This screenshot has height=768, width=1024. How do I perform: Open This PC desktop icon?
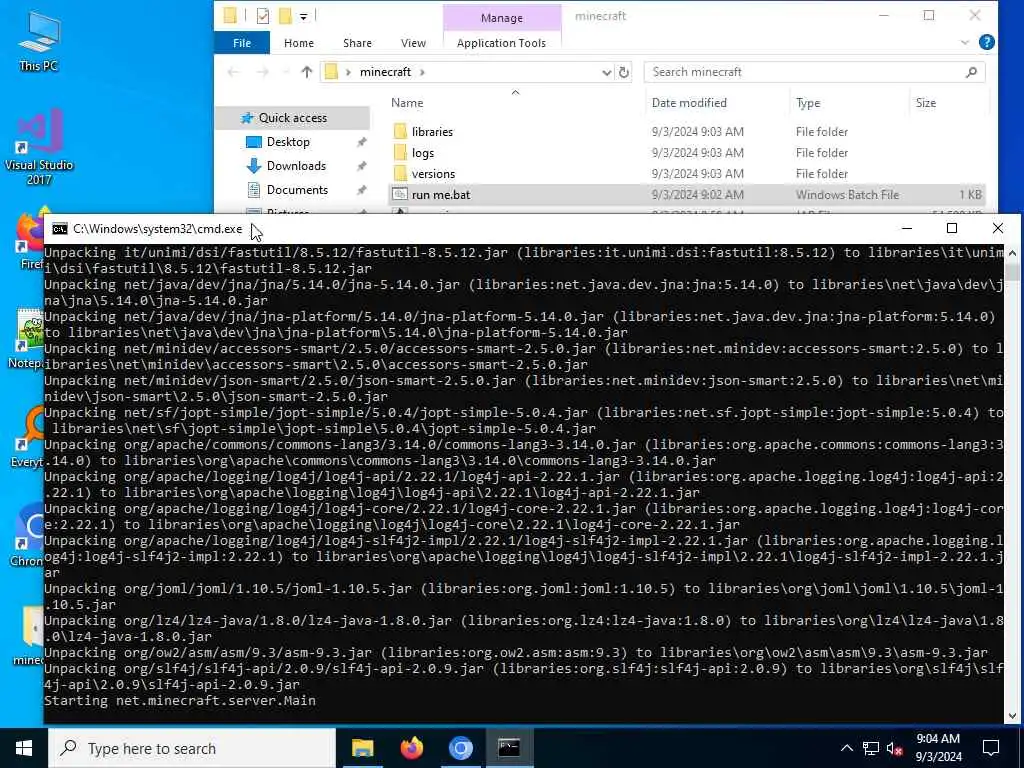39,41
